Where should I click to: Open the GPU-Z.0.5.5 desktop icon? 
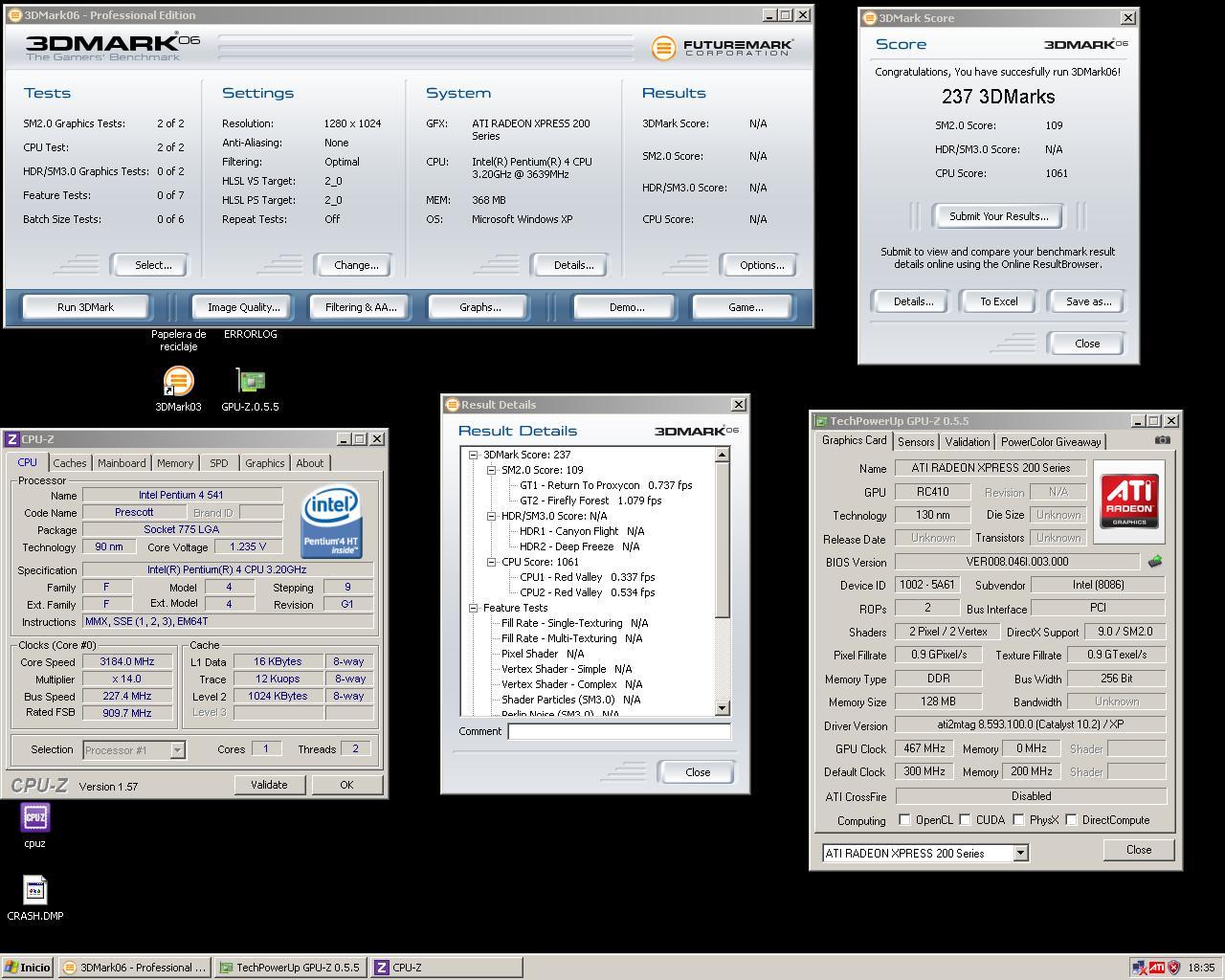point(251,381)
